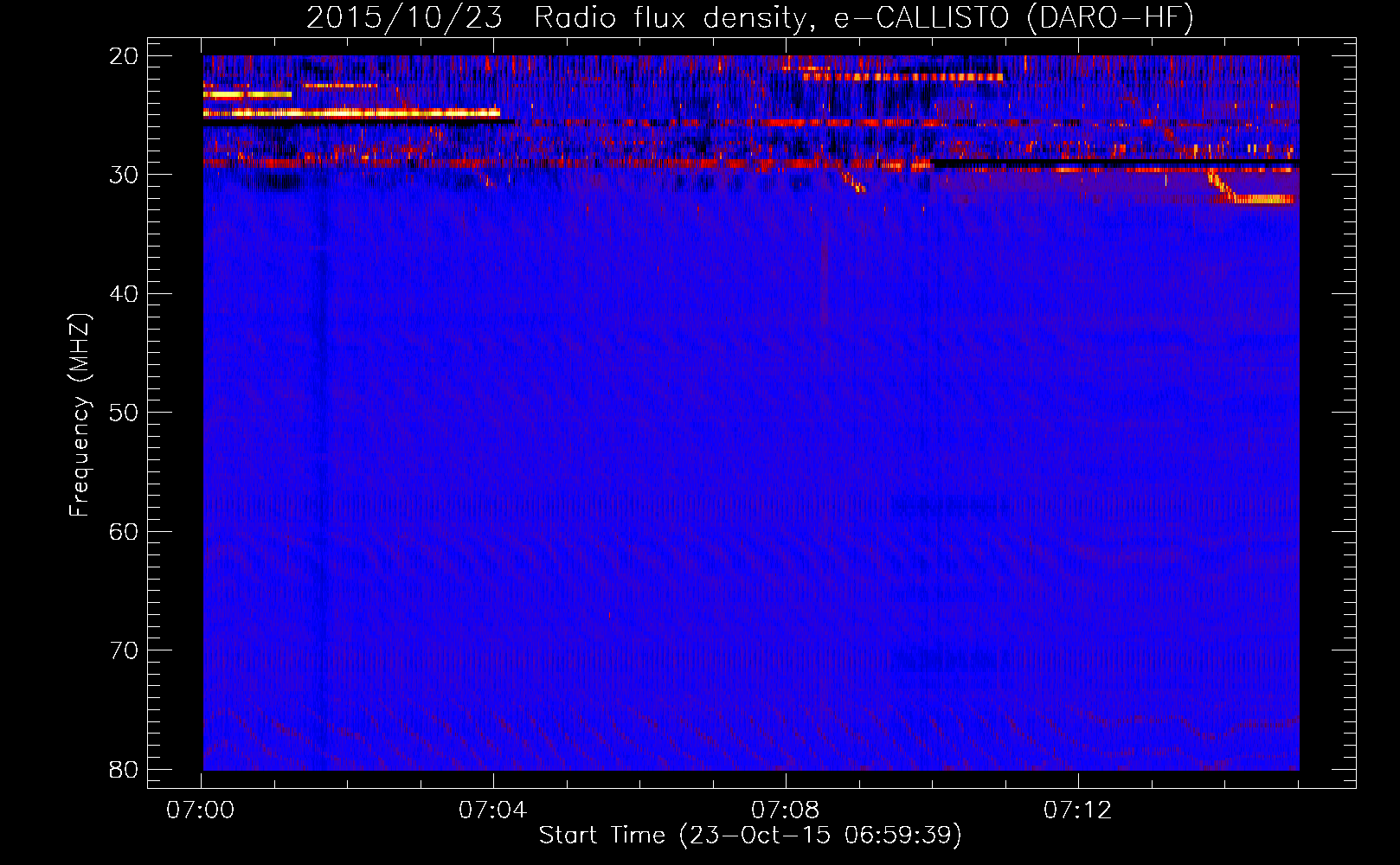1400x865 pixels.
Task: Click the 'Start Time (23-Oct-15 06:59:39)' label
Action: pos(750,836)
